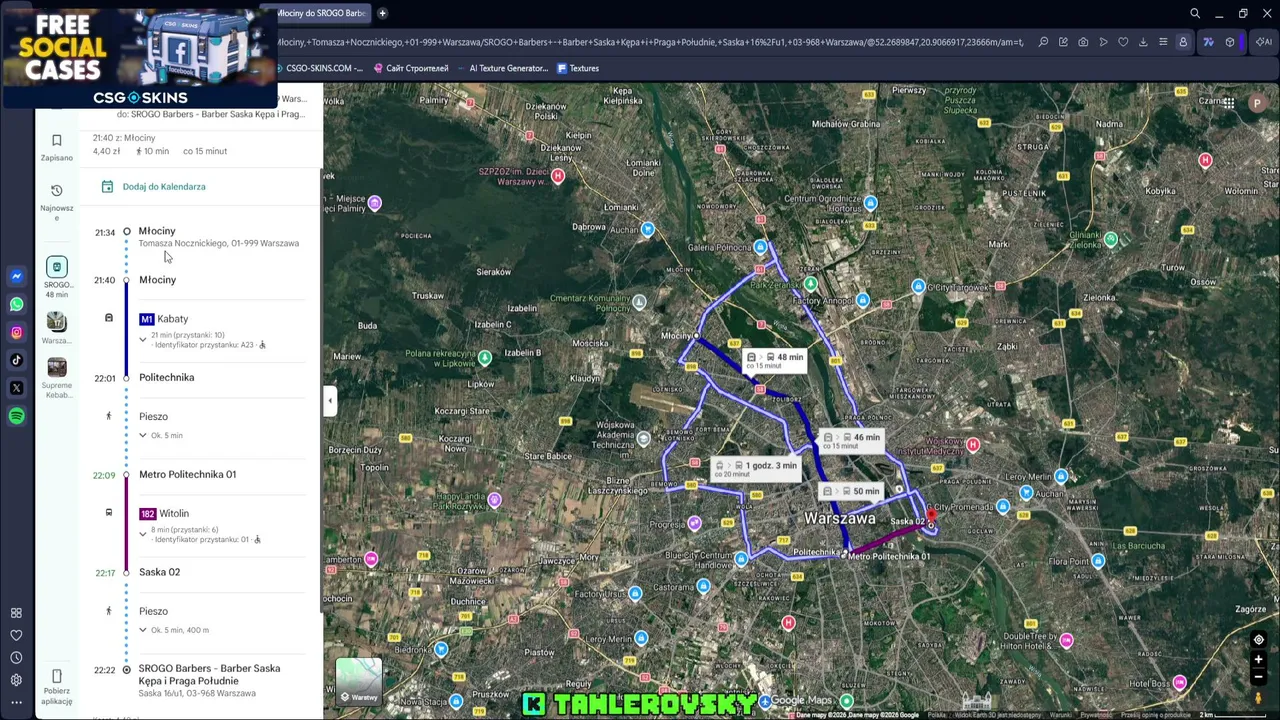Open WhatsApp in the browser sidebar
The width and height of the screenshot is (1280, 720).
(16, 304)
